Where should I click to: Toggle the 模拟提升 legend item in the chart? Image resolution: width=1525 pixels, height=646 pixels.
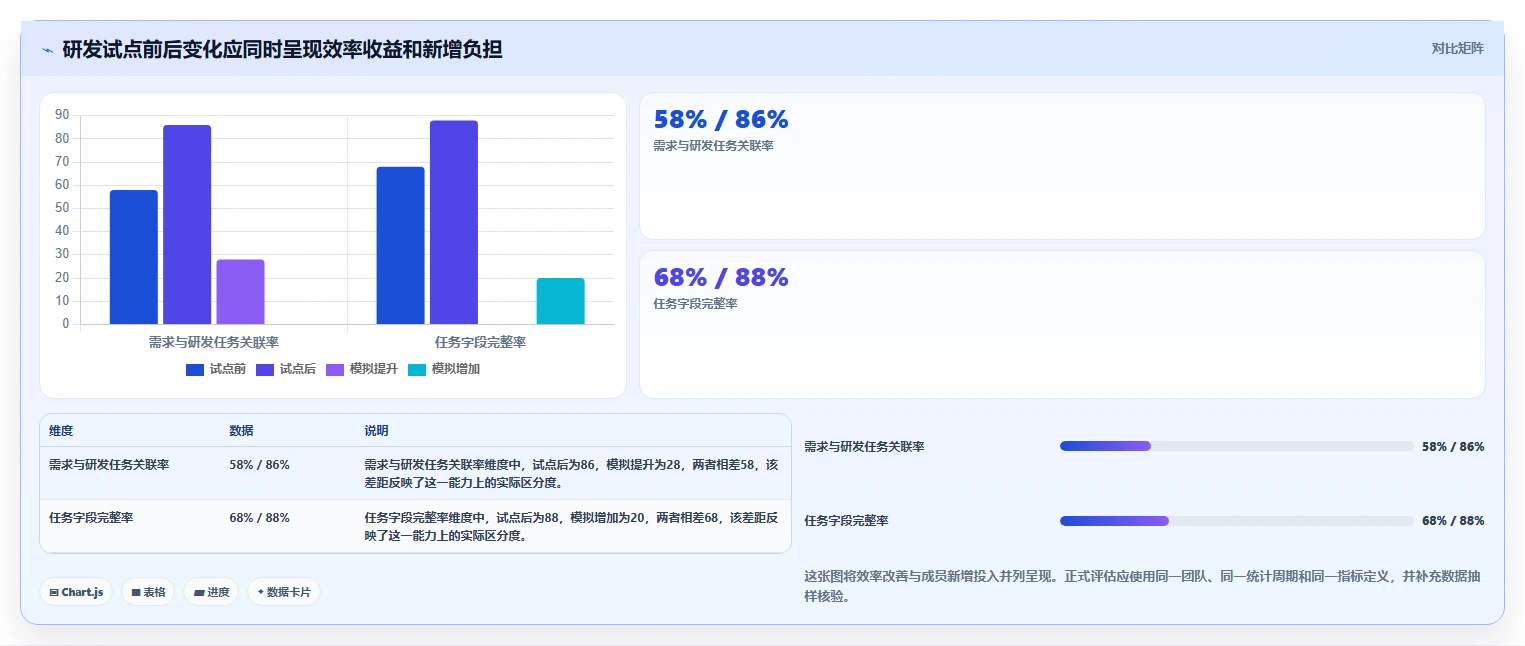coord(362,369)
